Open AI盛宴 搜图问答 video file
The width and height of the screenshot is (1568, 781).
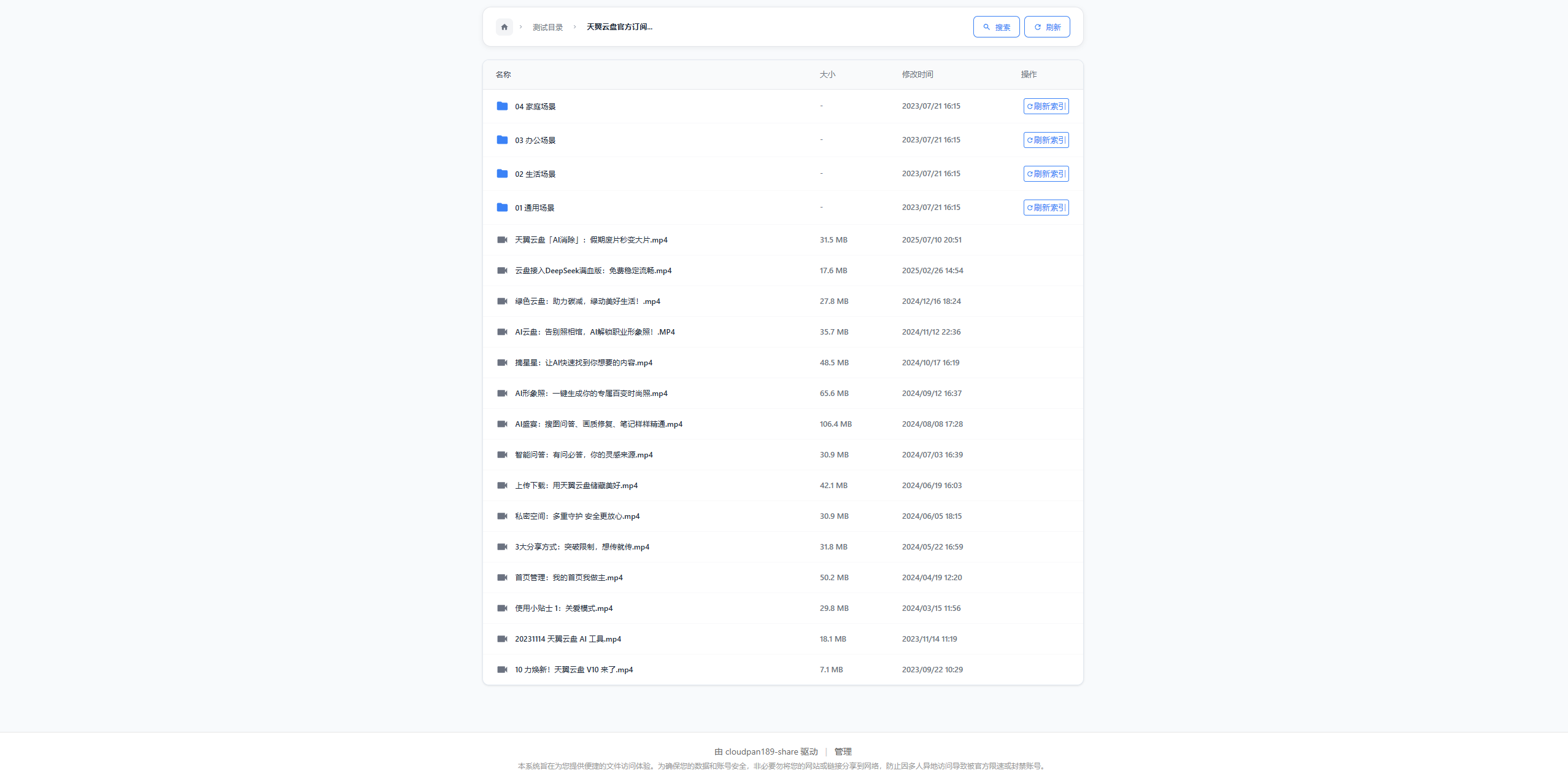pos(598,424)
